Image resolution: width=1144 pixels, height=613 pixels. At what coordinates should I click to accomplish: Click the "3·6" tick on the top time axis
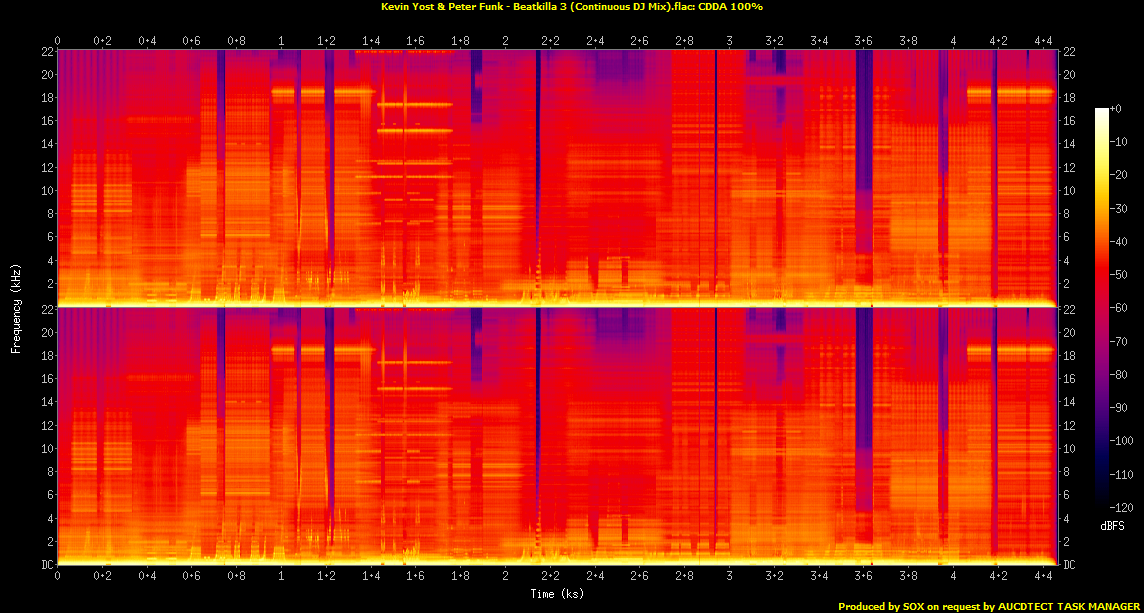[x=864, y=39]
